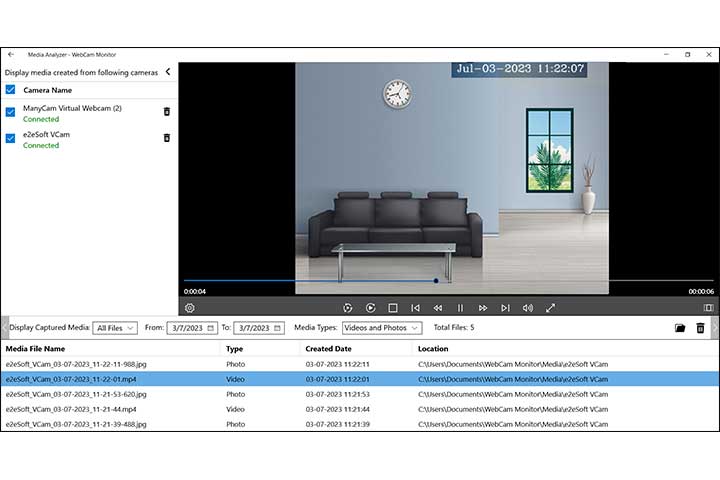Skip to the previous media file
Screen dimensions: 720x480
click(416, 308)
